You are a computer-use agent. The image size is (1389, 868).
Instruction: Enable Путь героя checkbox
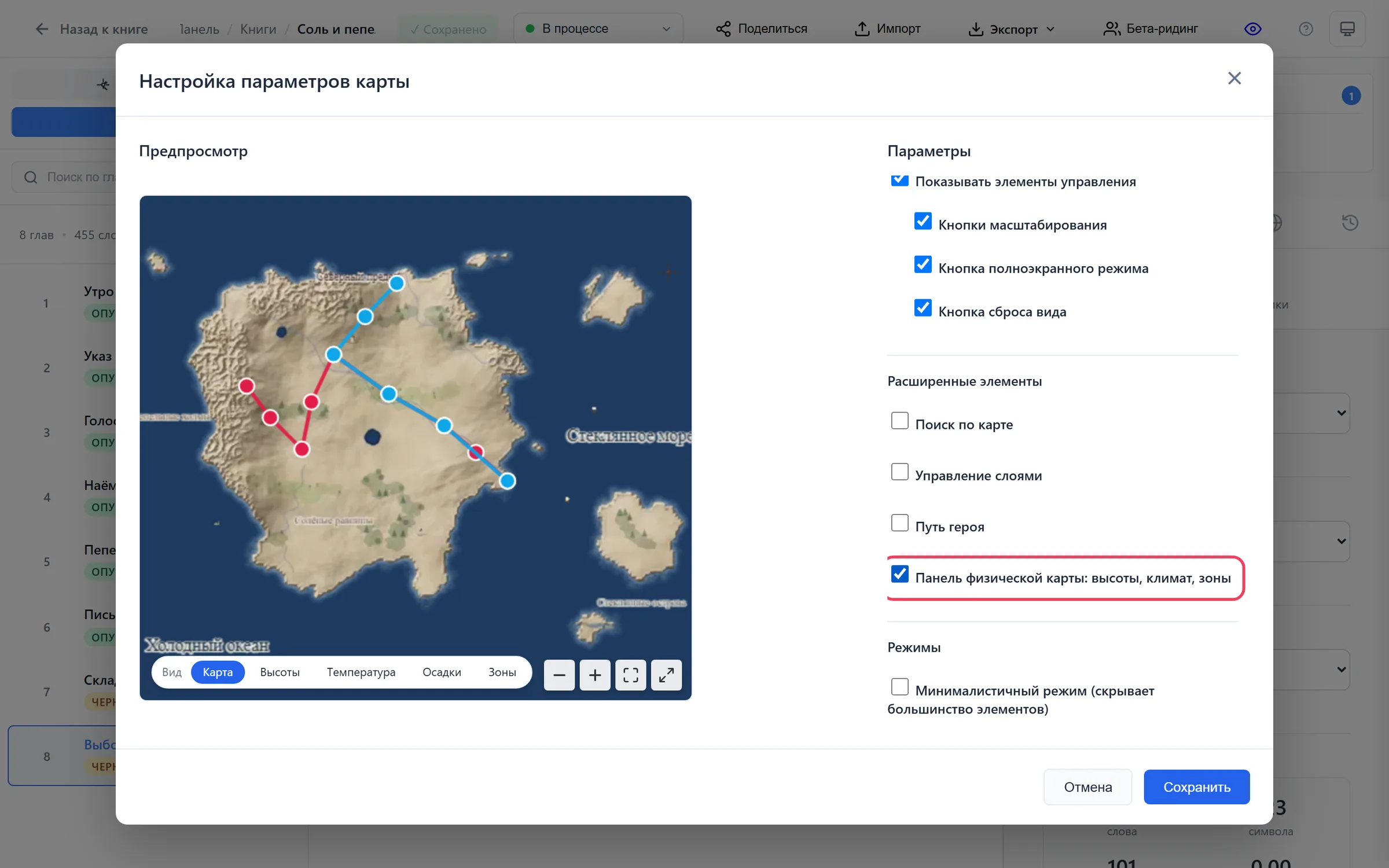899,523
